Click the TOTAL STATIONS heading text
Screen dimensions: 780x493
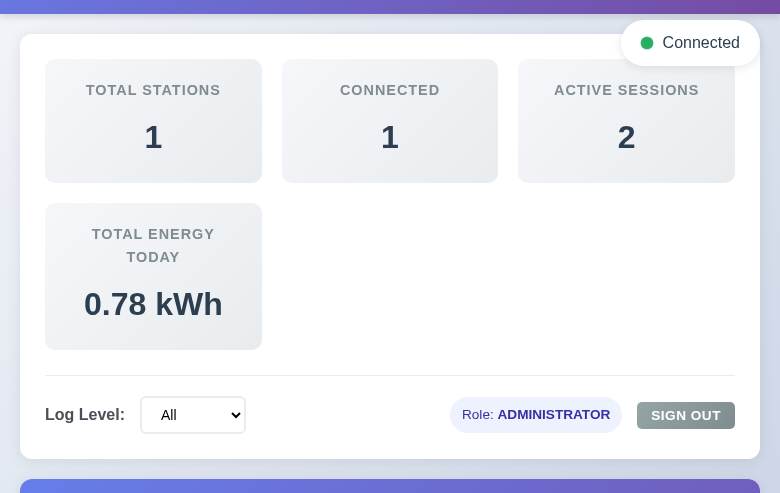coord(153,90)
